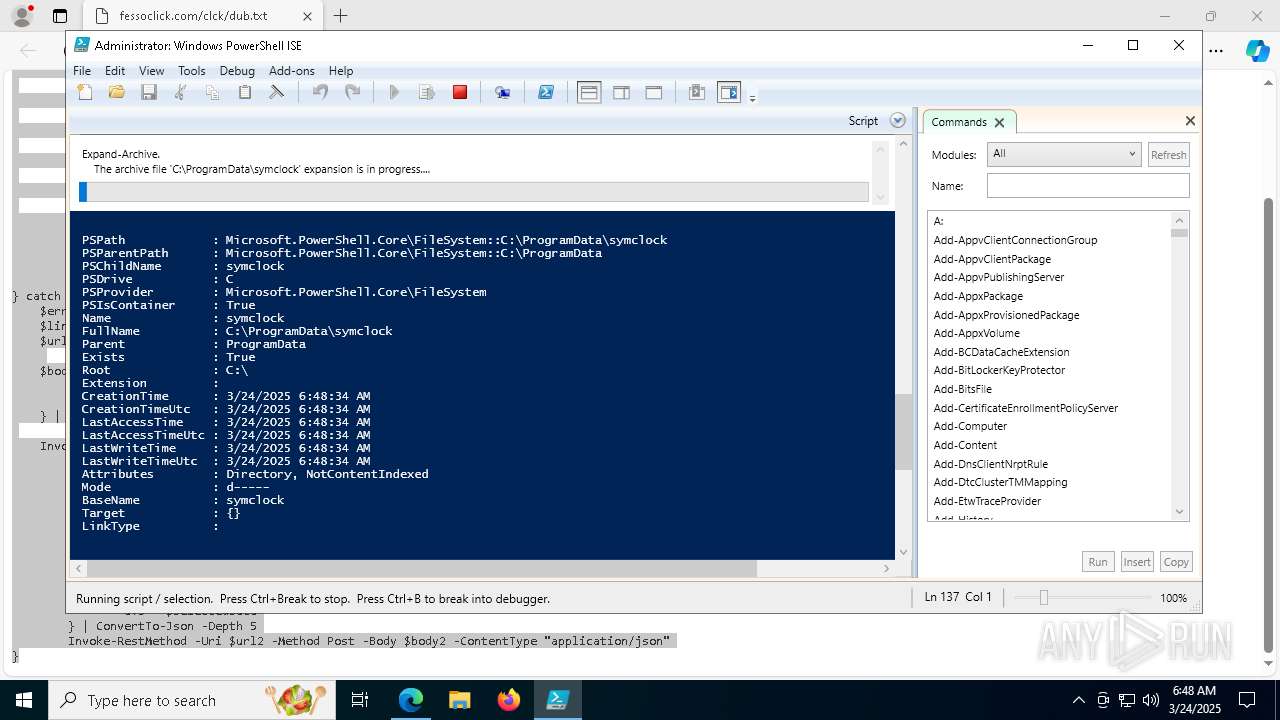Click the Windows Start button
The height and width of the screenshot is (720, 1280).
point(24,700)
